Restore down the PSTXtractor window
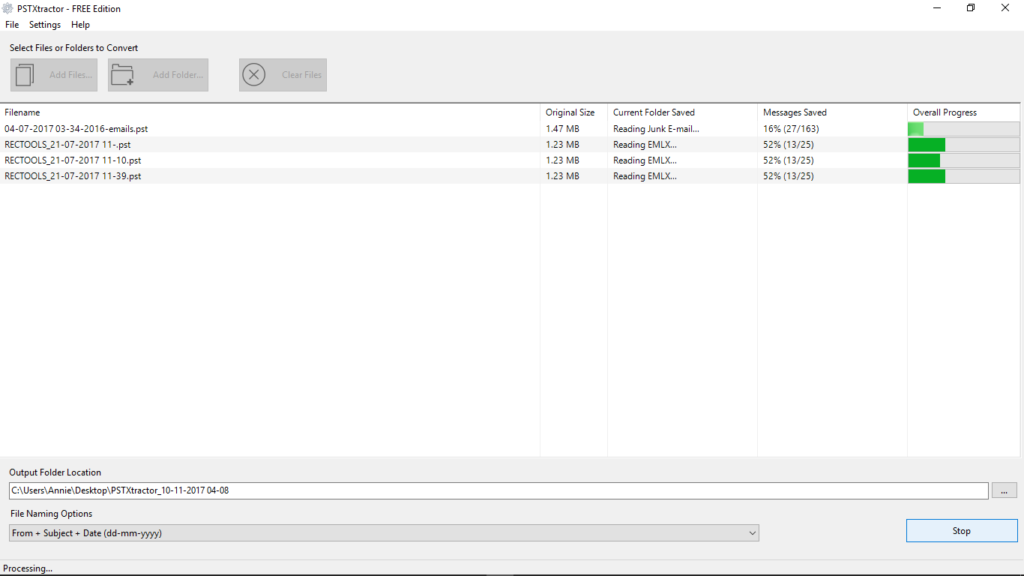The height and width of the screenshot is (576, 1024). pos(970,8)
